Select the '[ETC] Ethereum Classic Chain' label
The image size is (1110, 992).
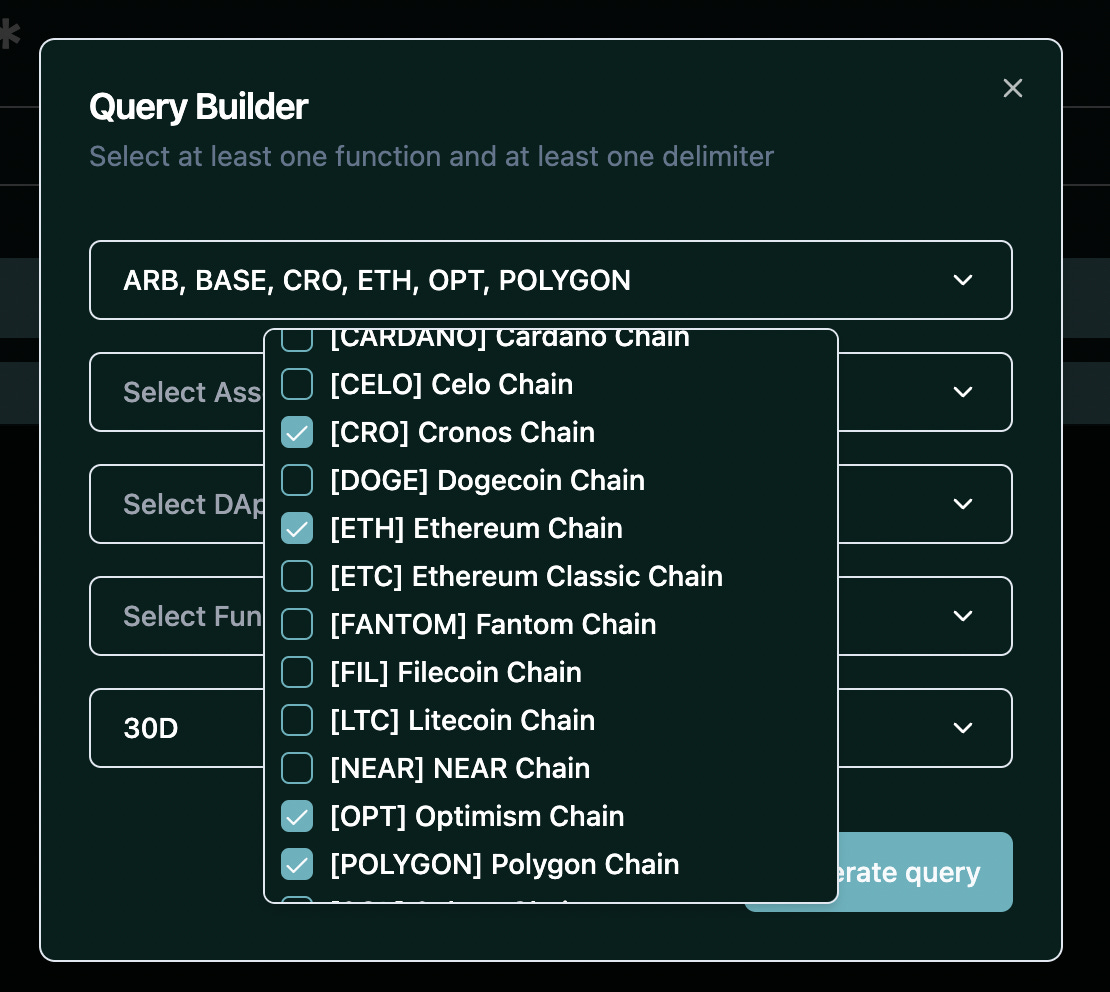pyautogui.click(x=527, y=576)
